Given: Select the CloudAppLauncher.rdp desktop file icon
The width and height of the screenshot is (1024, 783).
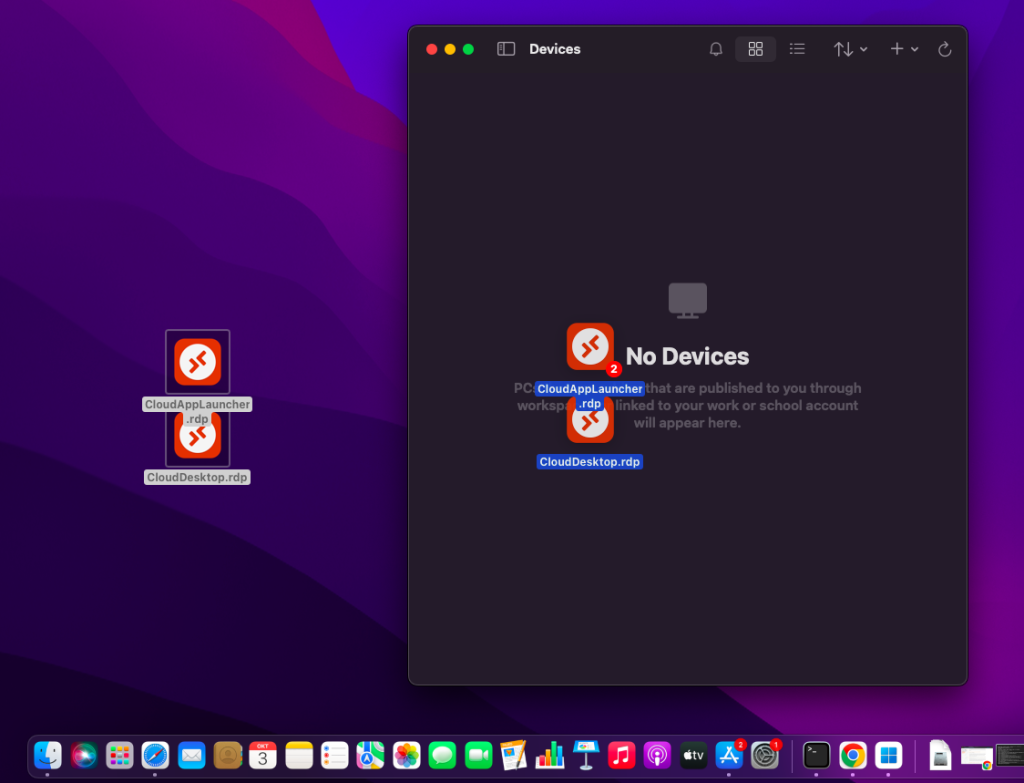Looking at the screenshot, I should coord(197,362).
